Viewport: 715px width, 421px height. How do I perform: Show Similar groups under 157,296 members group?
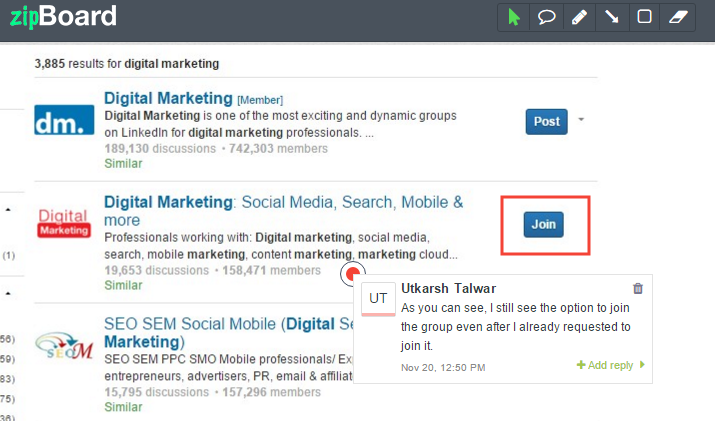coord(123,407)
